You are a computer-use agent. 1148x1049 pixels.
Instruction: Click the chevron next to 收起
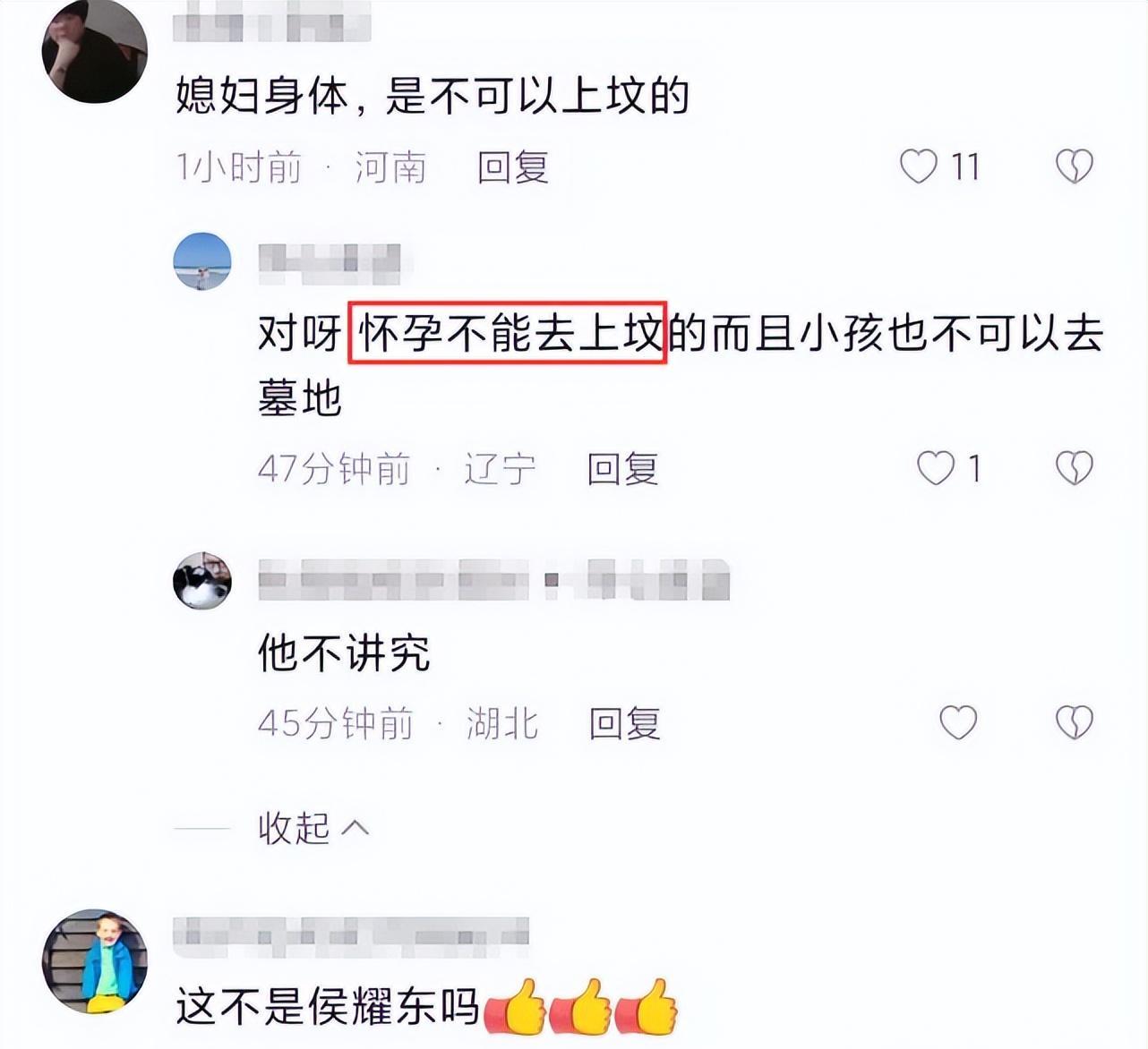[x=356, y=827]
